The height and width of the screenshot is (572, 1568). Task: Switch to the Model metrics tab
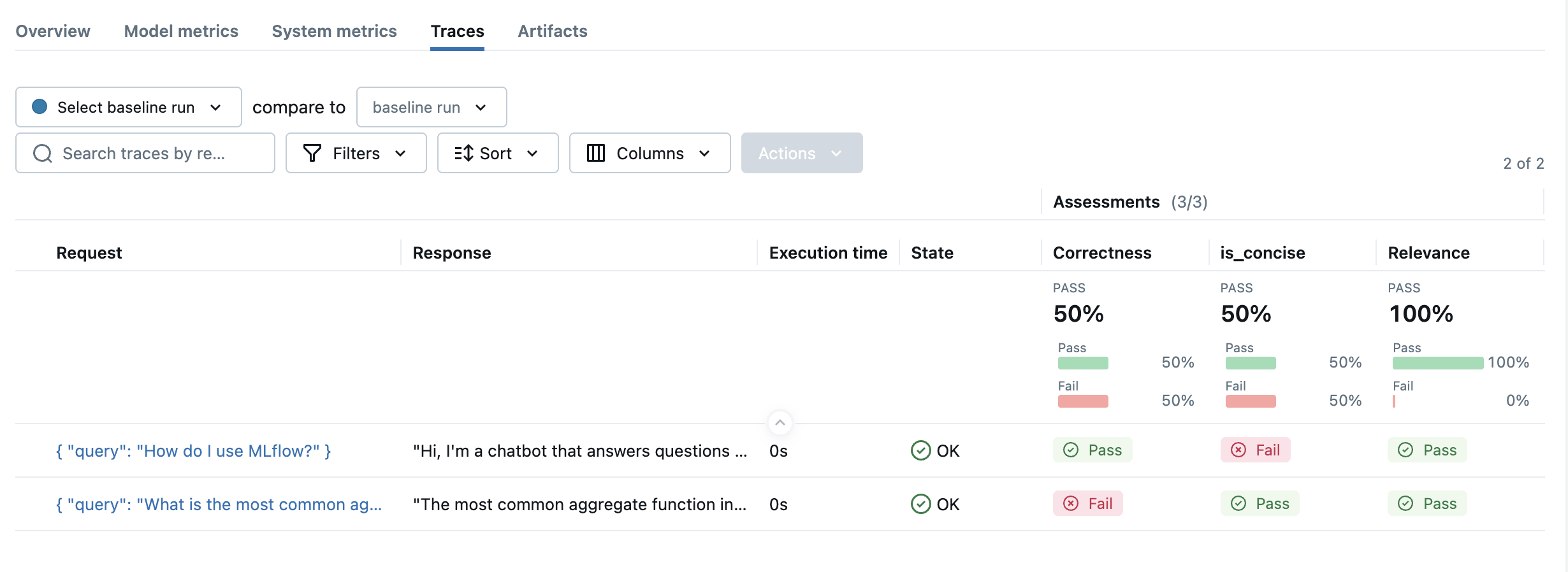coord(181,31)
